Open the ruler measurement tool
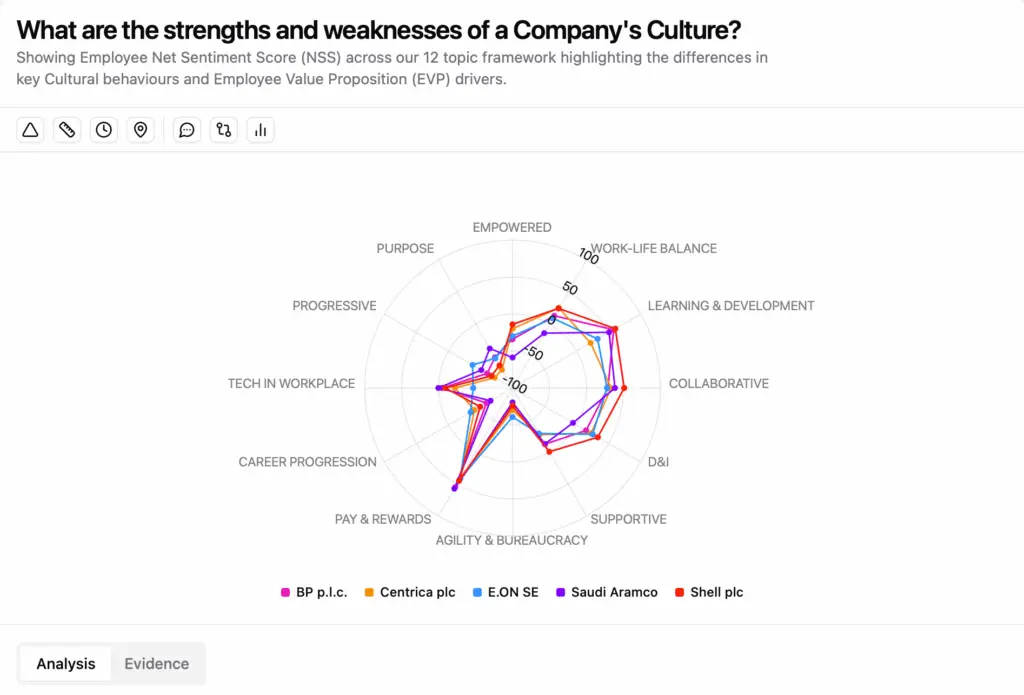This screenshot has width=1024, height=695. tap(67, 129)
